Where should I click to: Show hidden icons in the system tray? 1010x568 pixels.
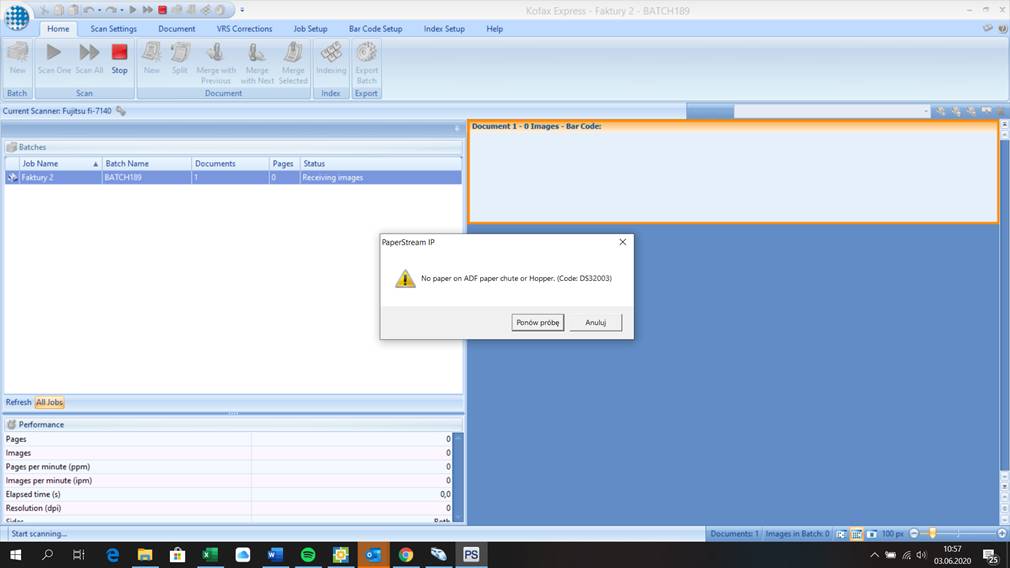(x=874, y=555)
